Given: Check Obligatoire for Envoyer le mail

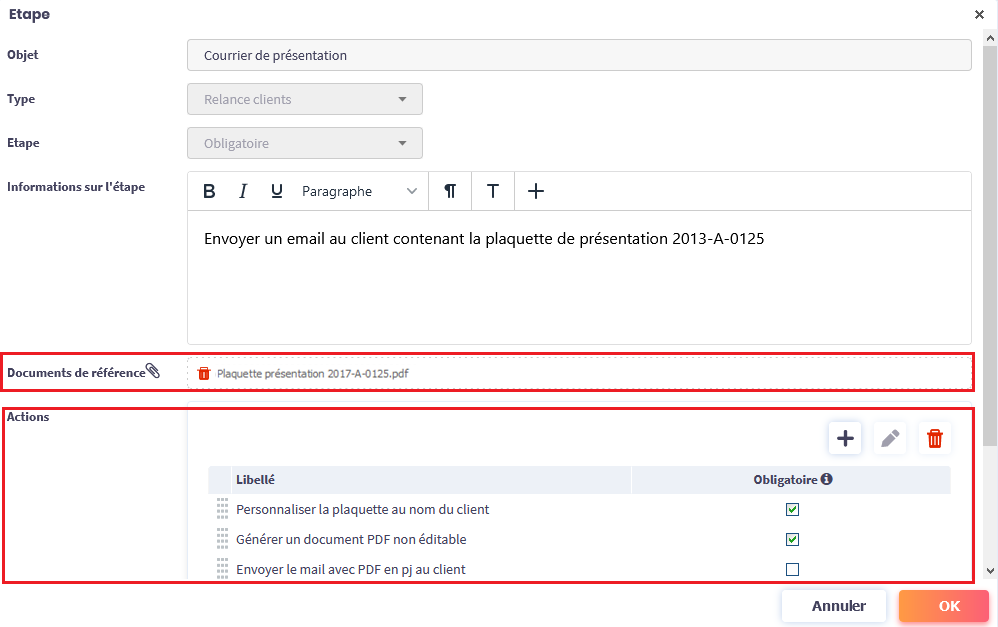Looking at the screenshot, I should click(x=792, y=569).
